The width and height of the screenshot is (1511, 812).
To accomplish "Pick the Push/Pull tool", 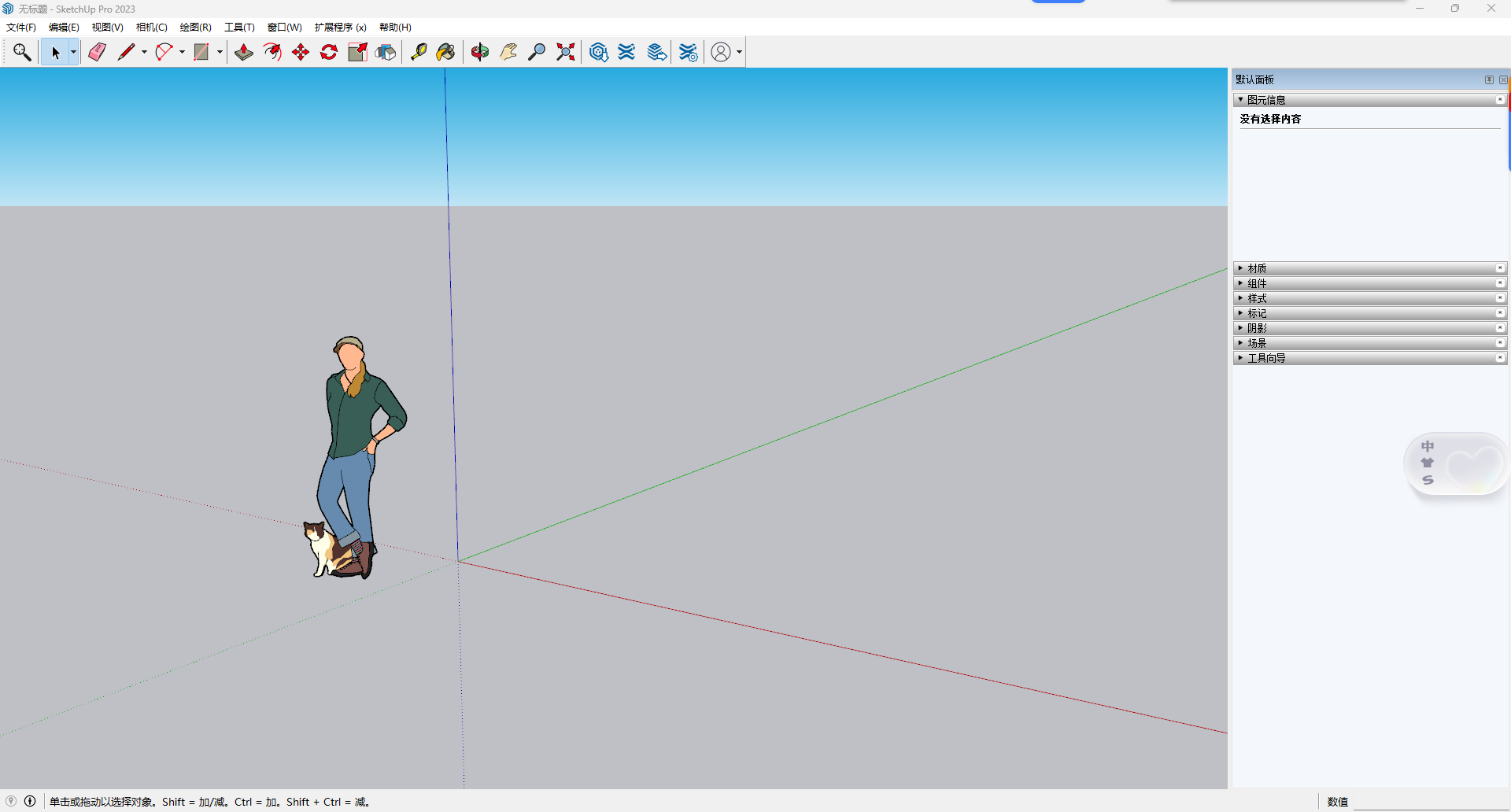I will (x=243, y=52).
